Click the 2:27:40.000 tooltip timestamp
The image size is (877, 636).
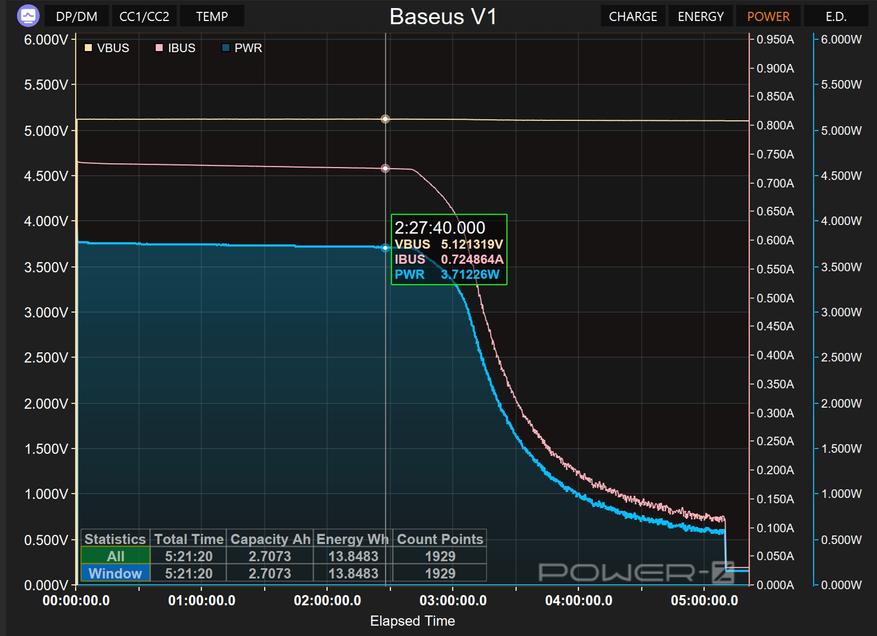pyautogui.click(x=440, y=228)
